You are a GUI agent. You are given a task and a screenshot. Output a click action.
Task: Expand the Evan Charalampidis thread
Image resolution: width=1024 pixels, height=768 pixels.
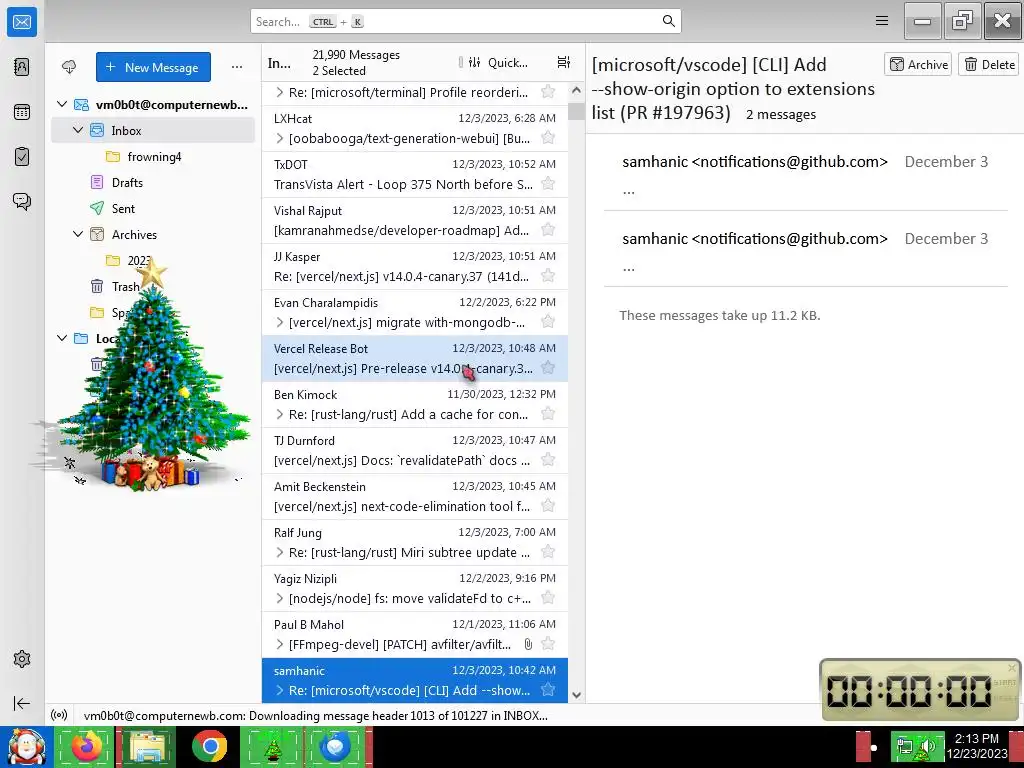[x=280, y=322]
